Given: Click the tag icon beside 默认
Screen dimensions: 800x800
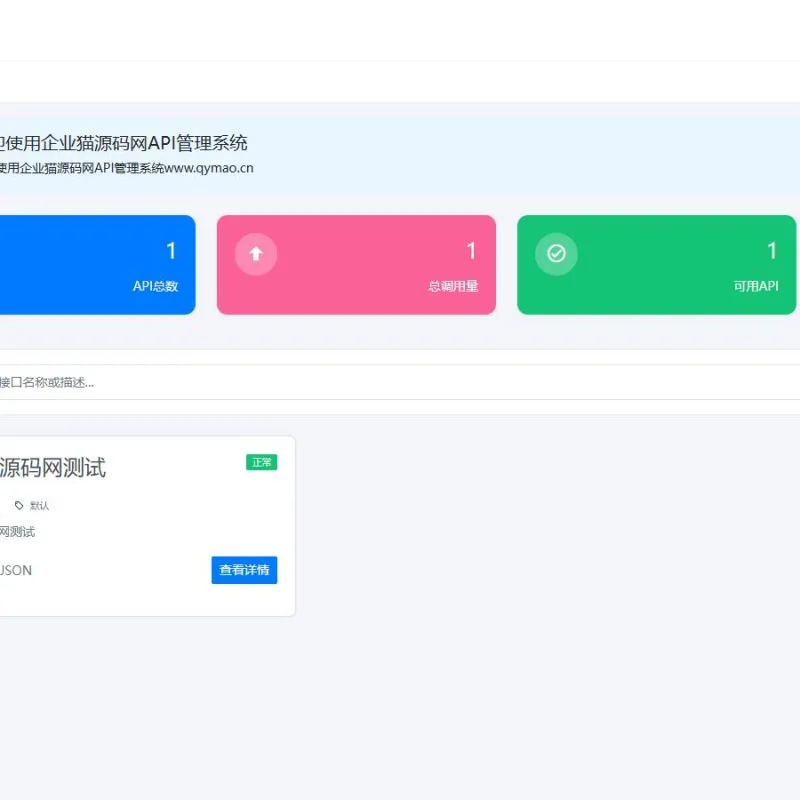Looking at the screenshot, I should (19, 505).
